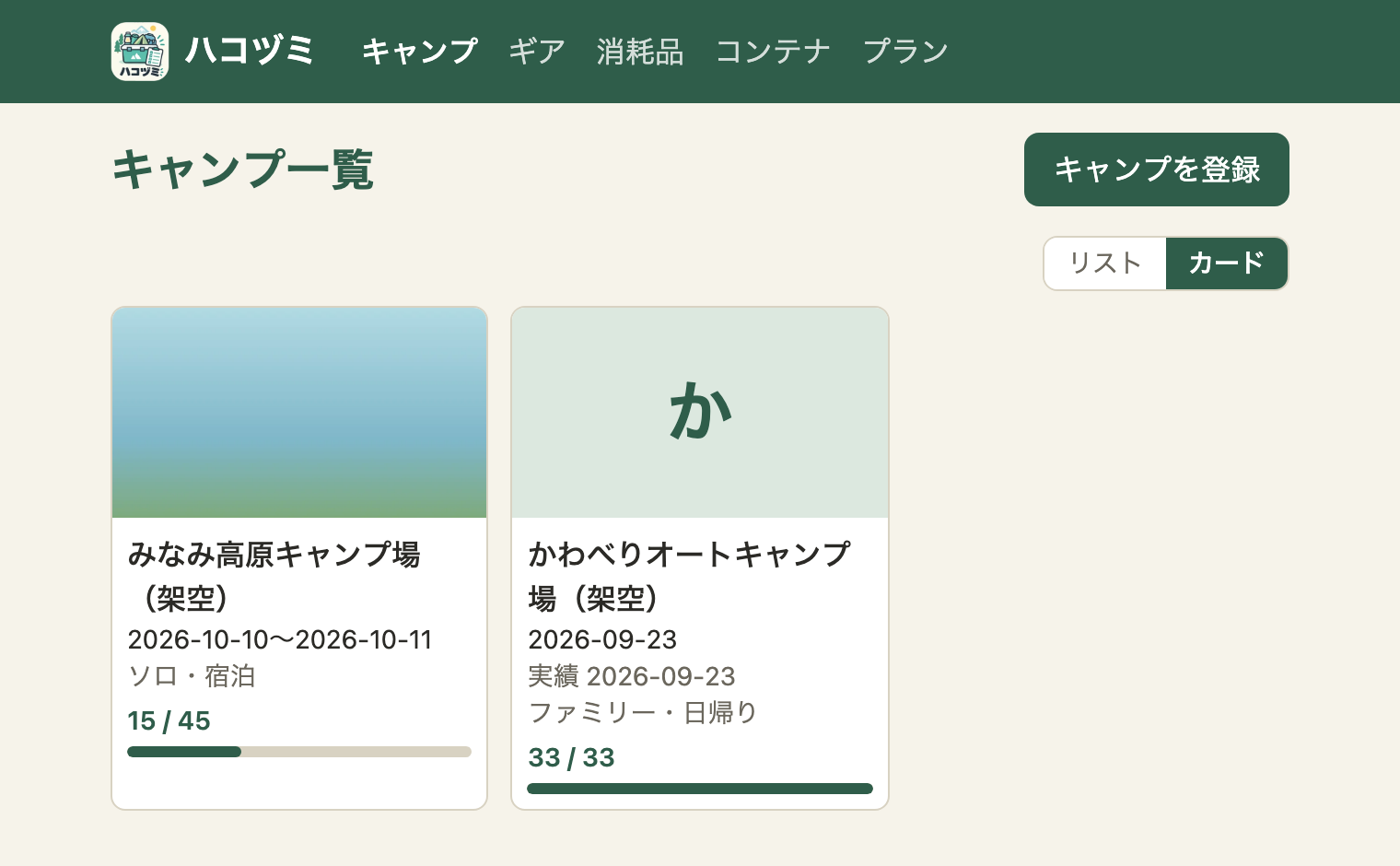Switch to the コンテナ navigation tab
1400x866 pixels.
click(773, 52)
